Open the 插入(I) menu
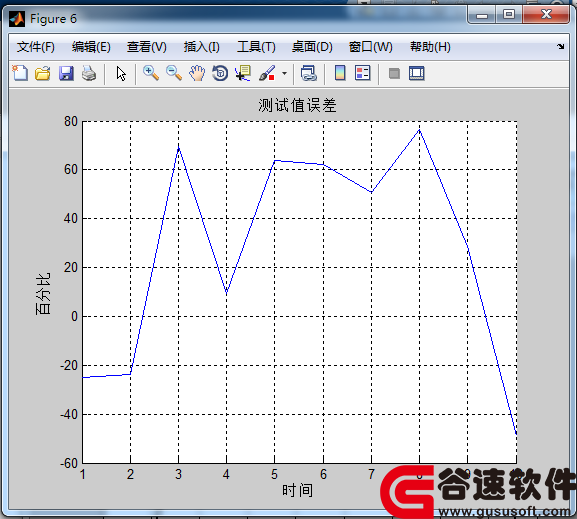Viewport: 577px width, 519px height. pos(202,47)
